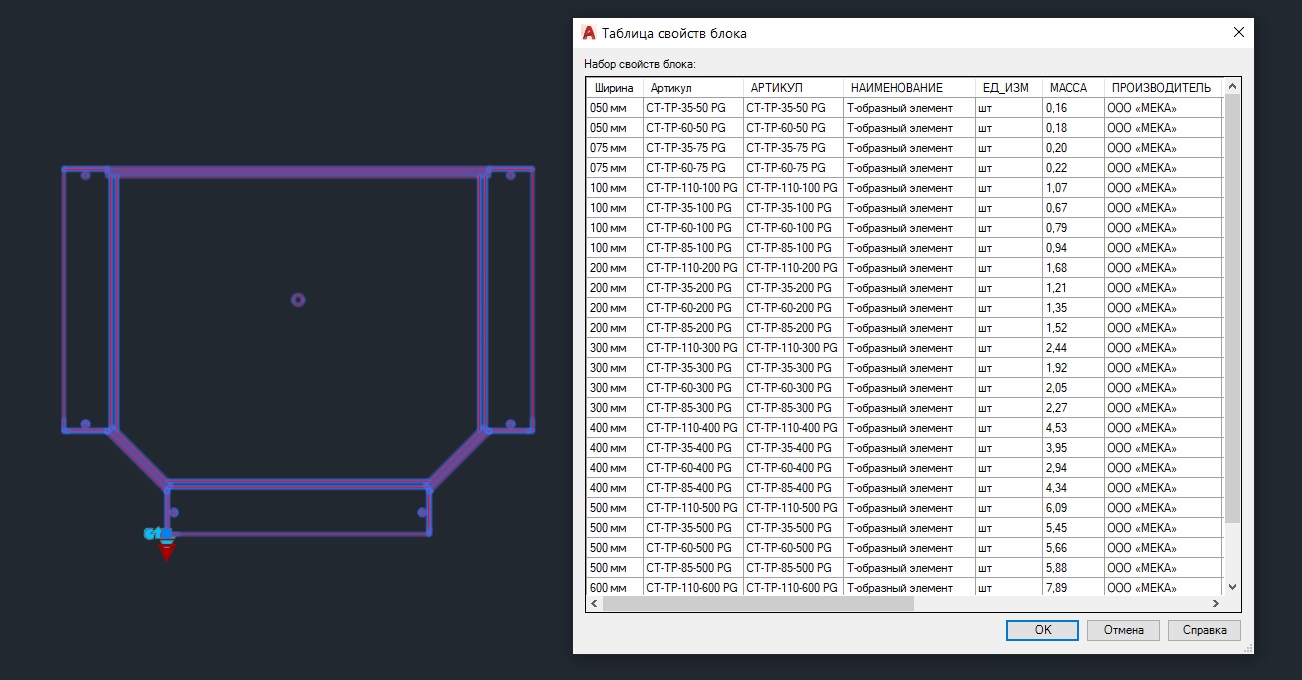This screenshot has width=1302, height=680.
Task: Click the ПРОИЗВОДИТЕЛЬ column header
Action: (x=1163, y=88)
